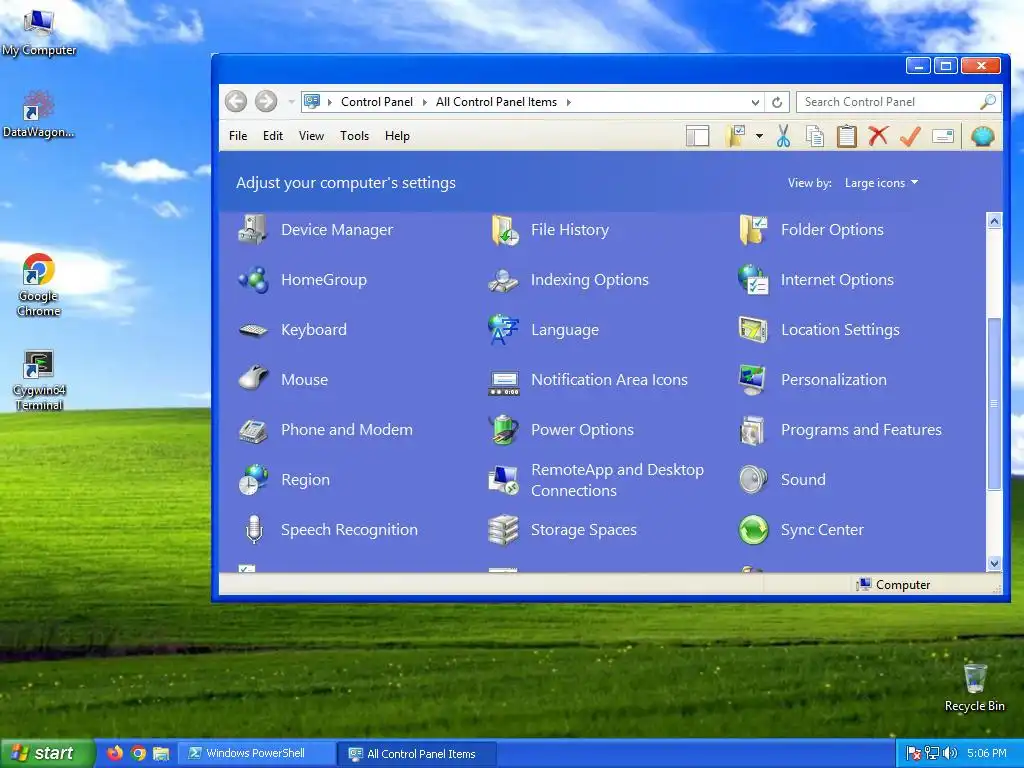
Task: Open the Phone and Modem icon
Action: (x=253, y=430)
